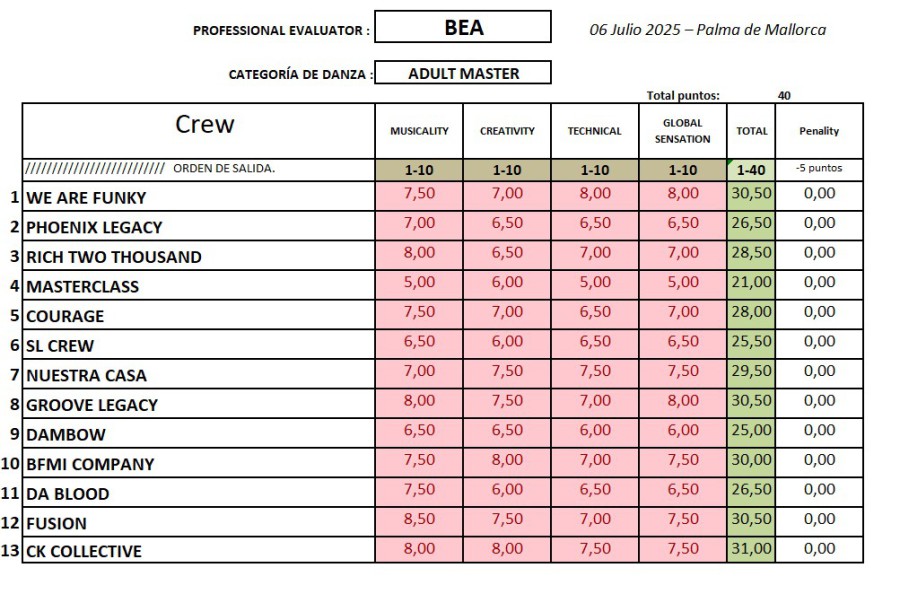
Task: Click the Penality column header
Action: click(819, 131)
